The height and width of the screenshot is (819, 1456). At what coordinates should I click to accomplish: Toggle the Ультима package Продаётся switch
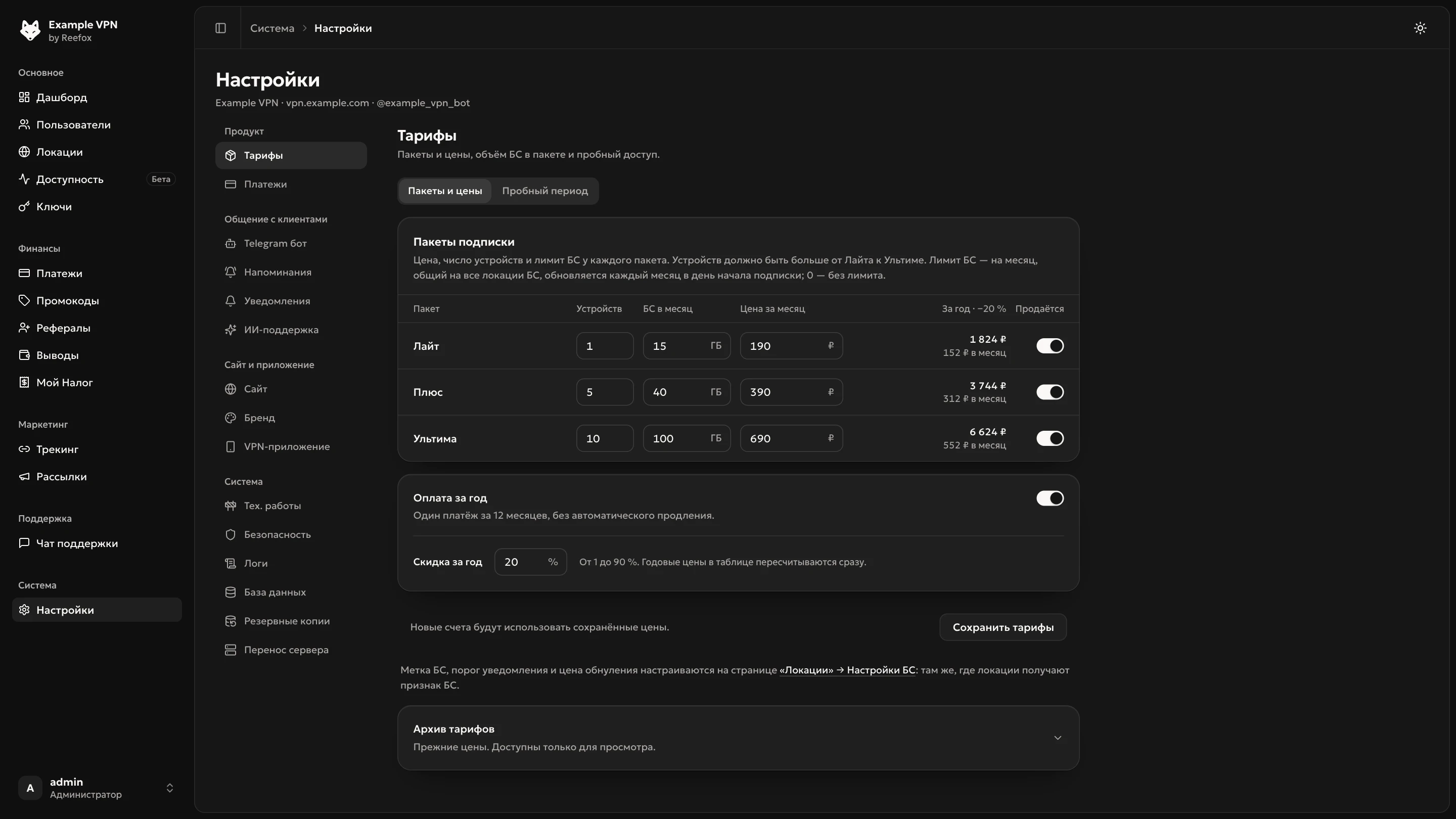(x=1050, y=439)
